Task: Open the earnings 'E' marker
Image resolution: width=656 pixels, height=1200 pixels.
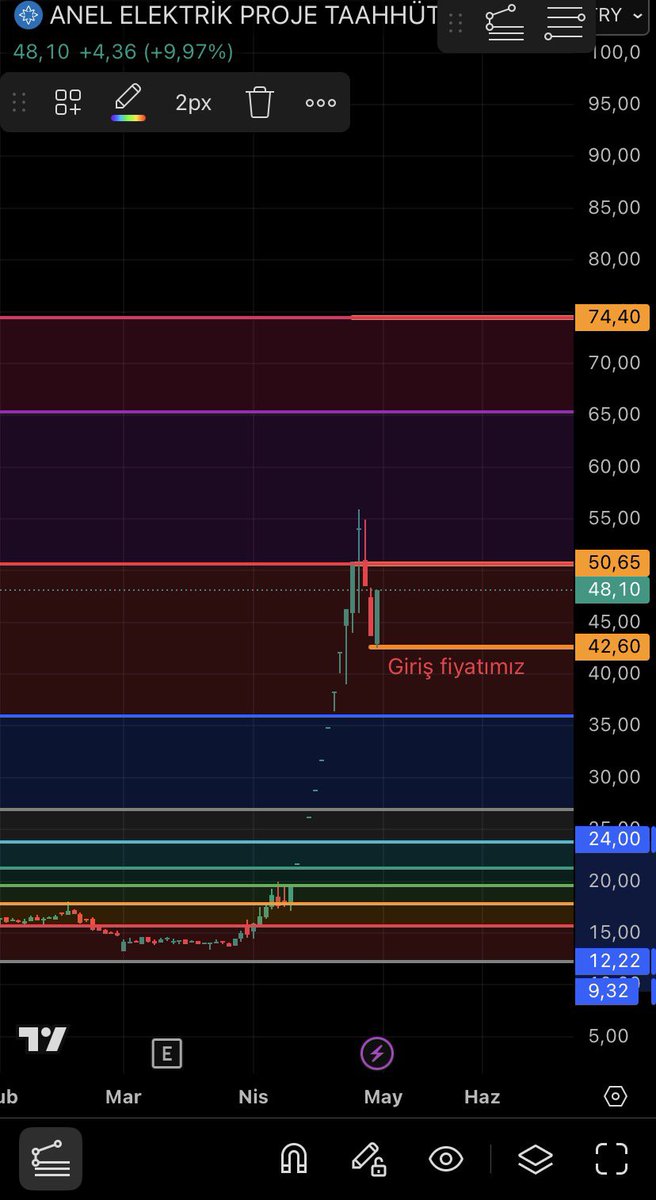Action: (166, 1053)
